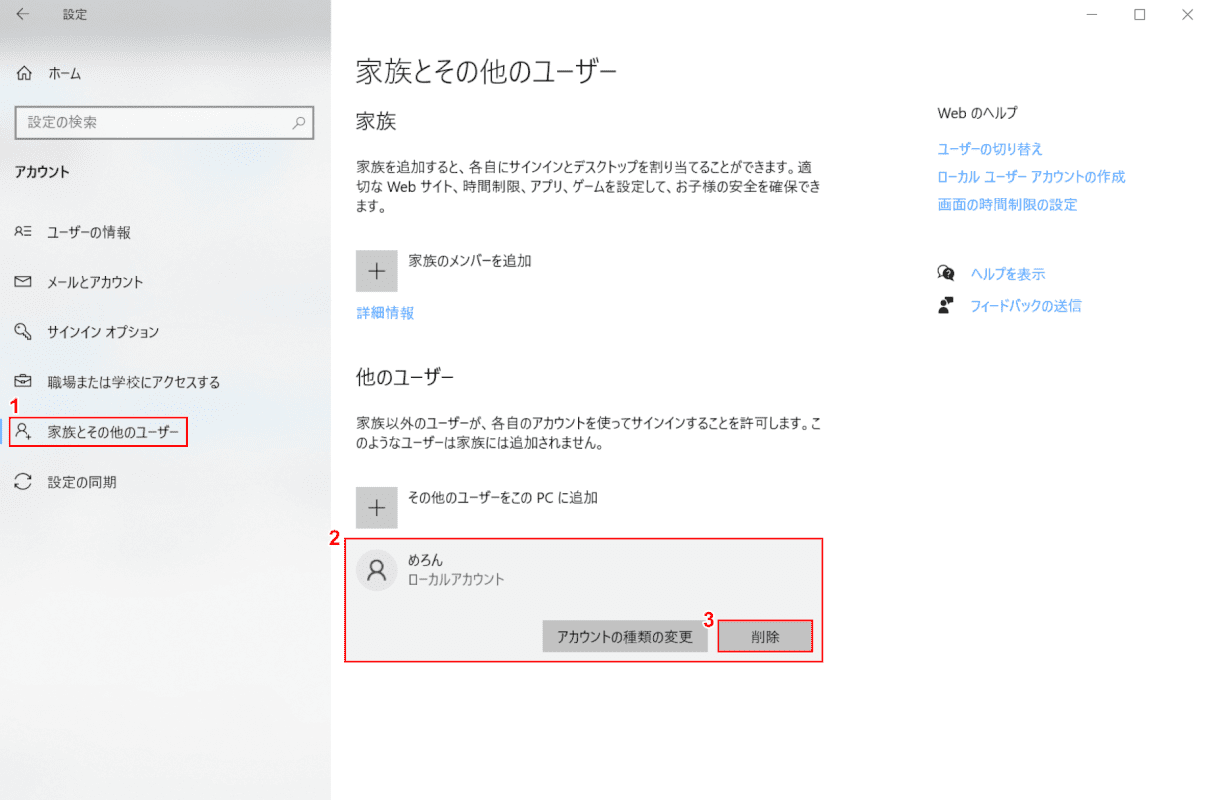Viewport: 1208px width, 800px height.
Task: Select the めろん account name
Action: point(426,560)
